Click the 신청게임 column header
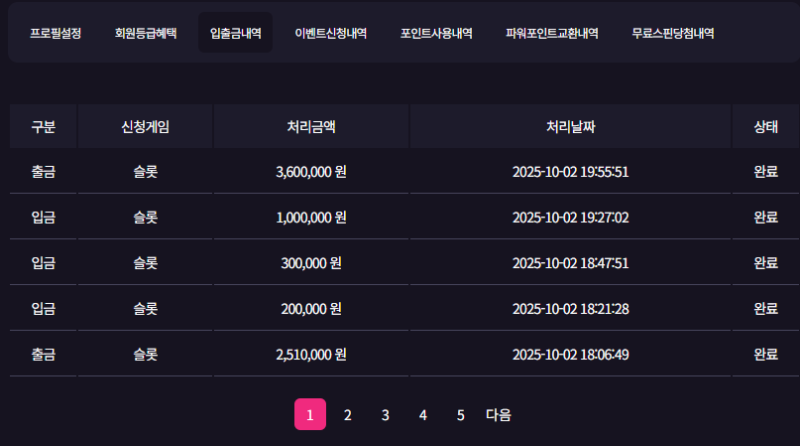The height and width of the screenshot is (446, 800). pos(145,127)
